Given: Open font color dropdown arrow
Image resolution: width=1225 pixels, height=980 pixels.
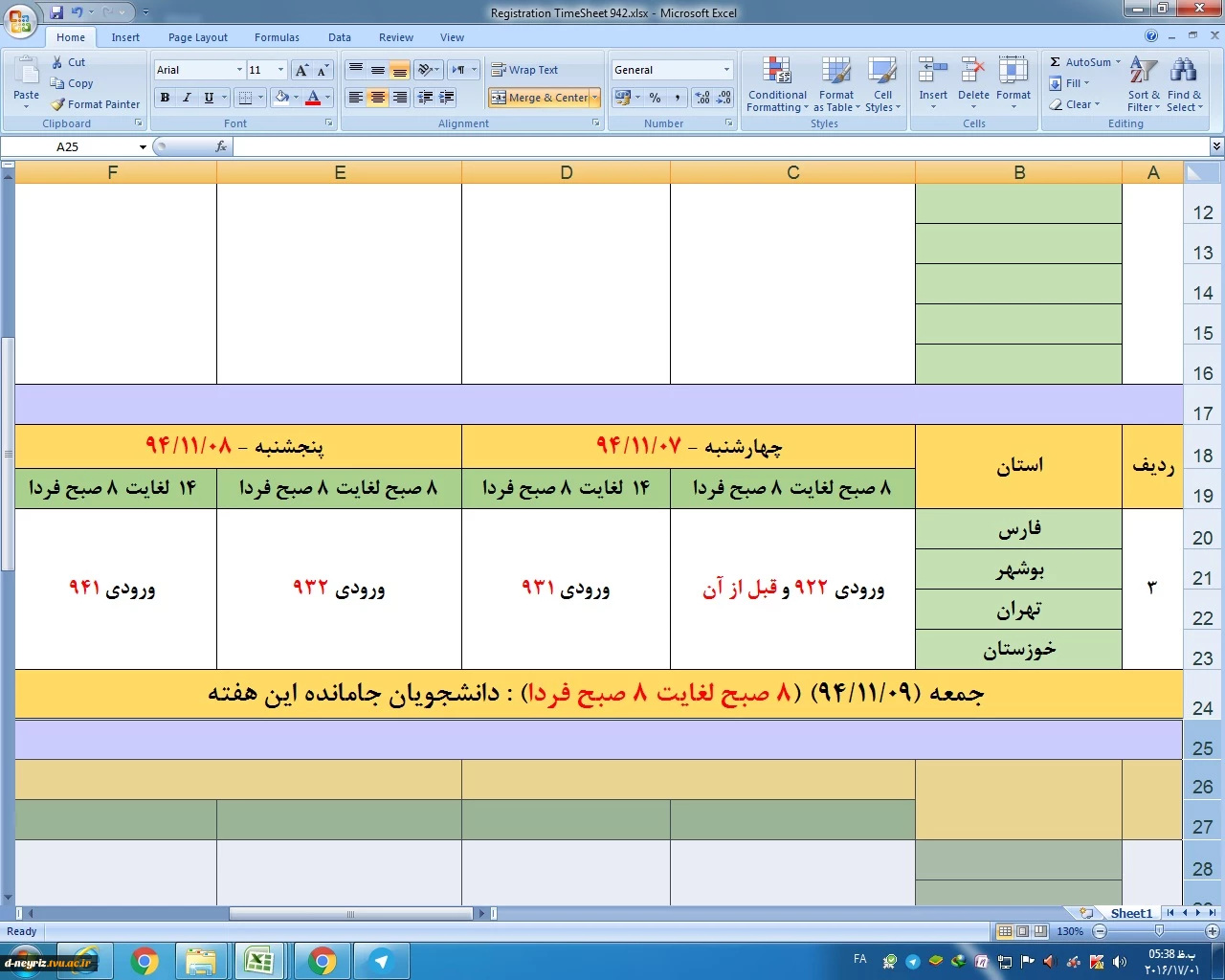Looking at the screenshot, I should coord(327,98).
